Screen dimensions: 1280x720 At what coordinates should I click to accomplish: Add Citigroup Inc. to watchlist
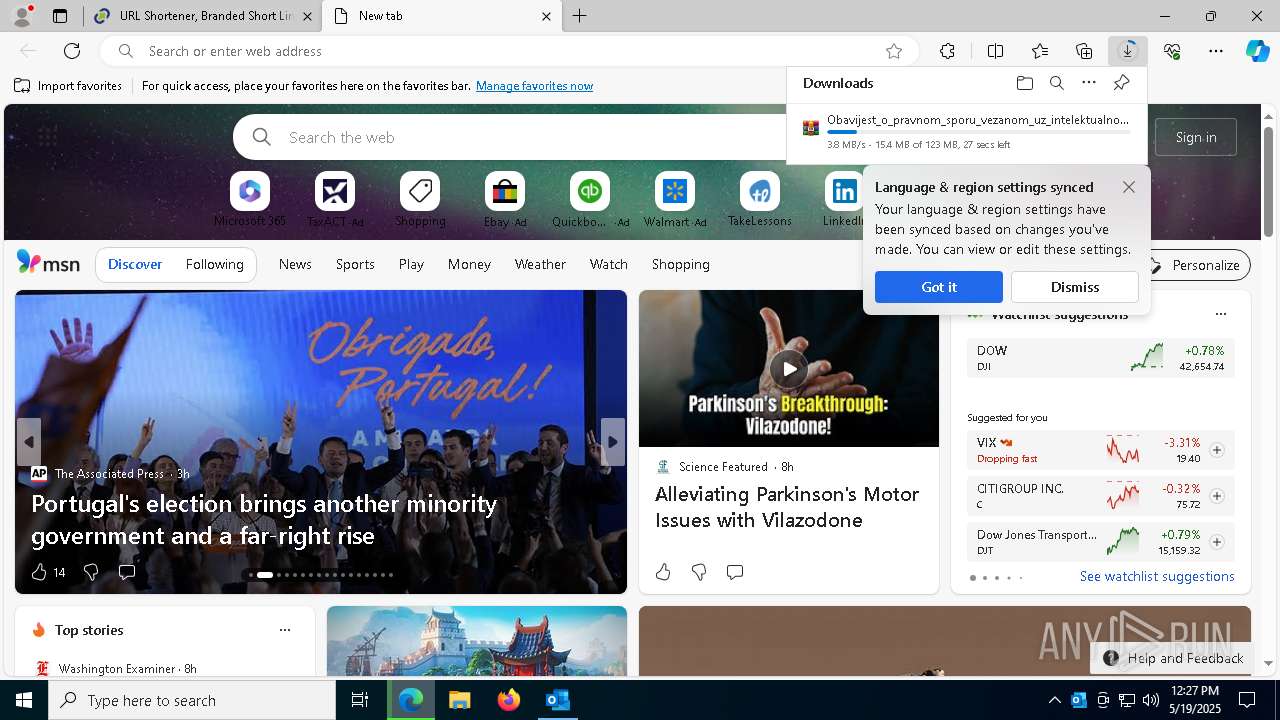click(x=1217, y=496)
